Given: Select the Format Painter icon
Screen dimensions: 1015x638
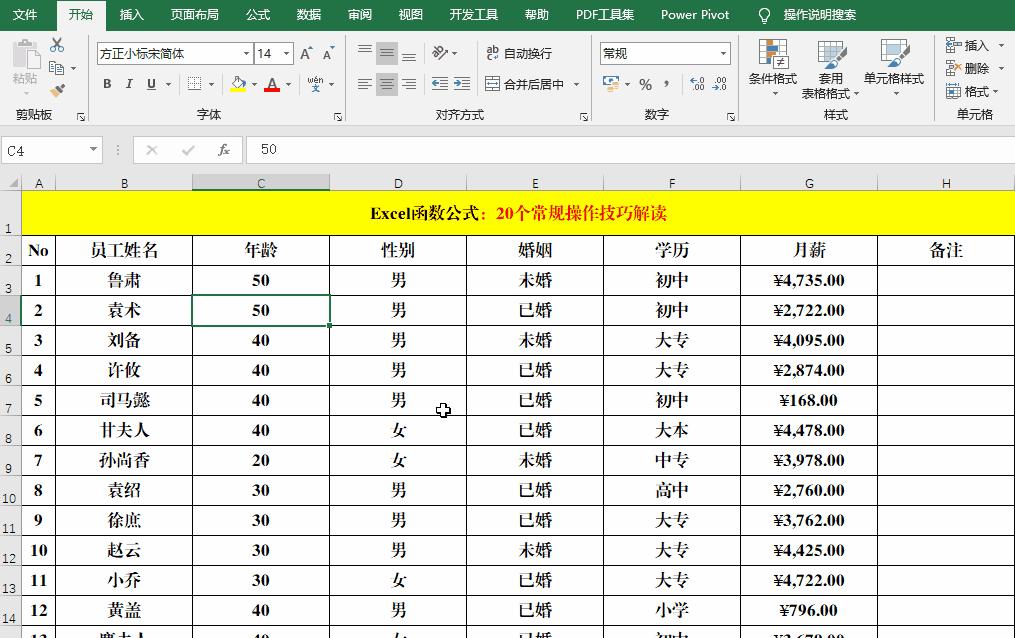Looking at the screenshot, I should click(x=55, y=88).
